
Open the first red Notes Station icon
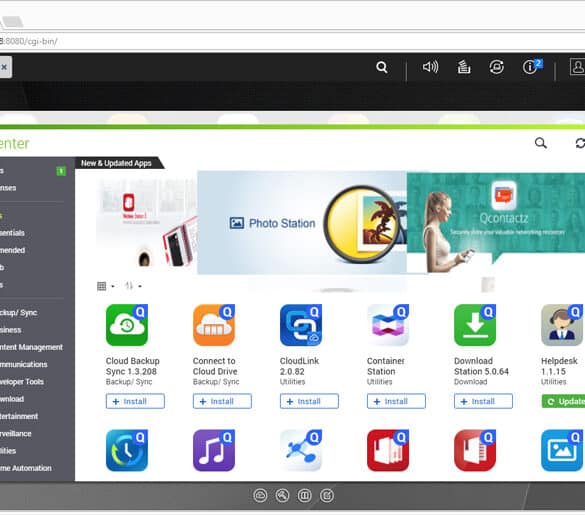(x=388, y=450)
